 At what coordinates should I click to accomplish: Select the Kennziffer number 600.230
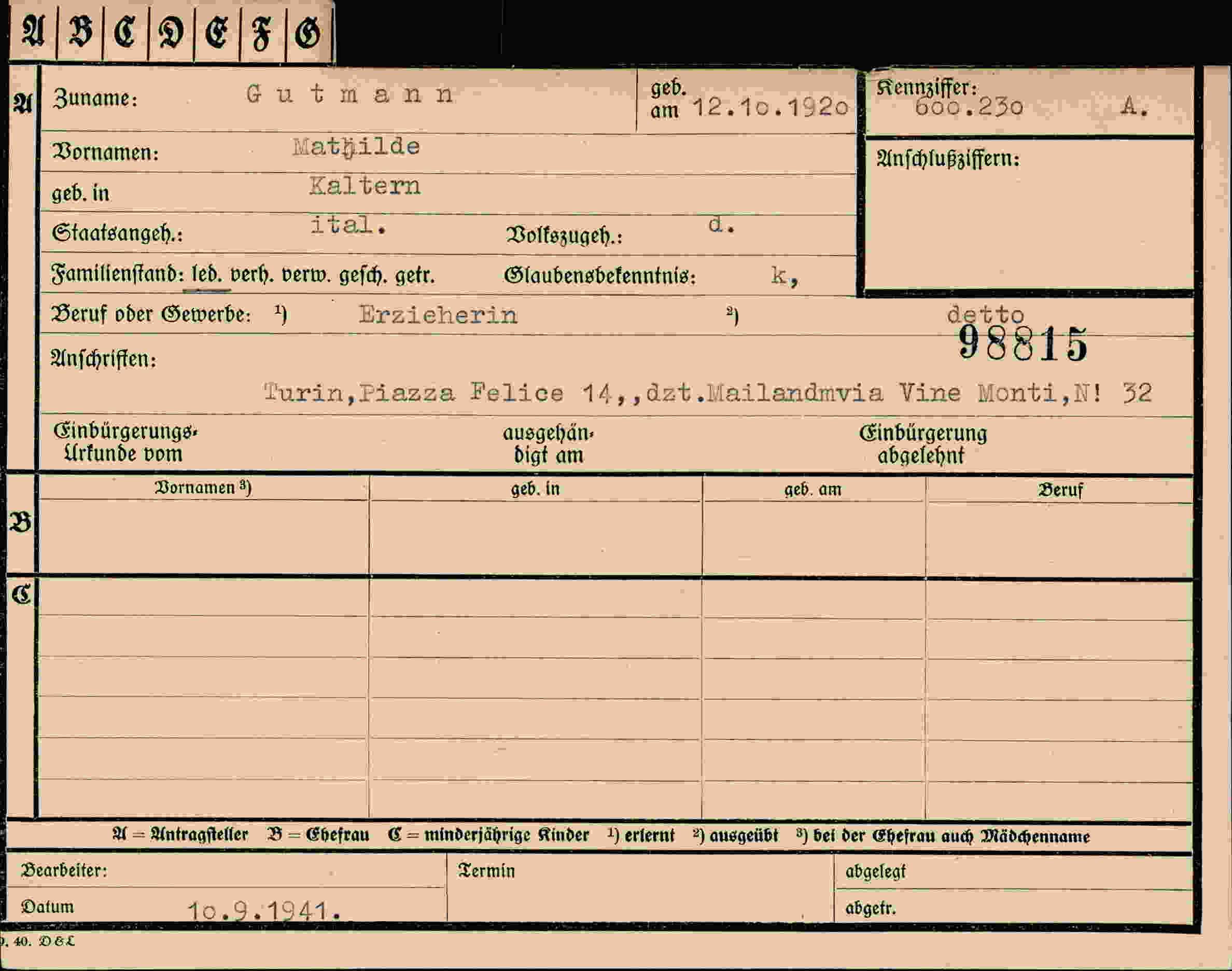[x=969, y=106]
